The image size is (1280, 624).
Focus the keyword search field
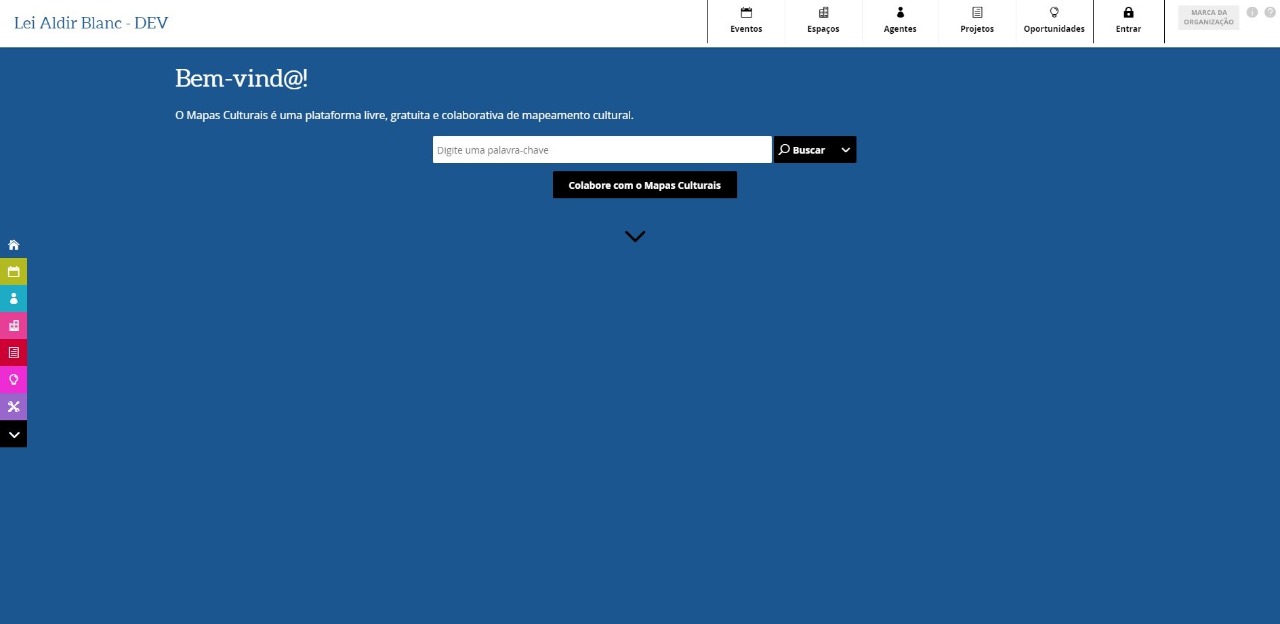point(602,150)
